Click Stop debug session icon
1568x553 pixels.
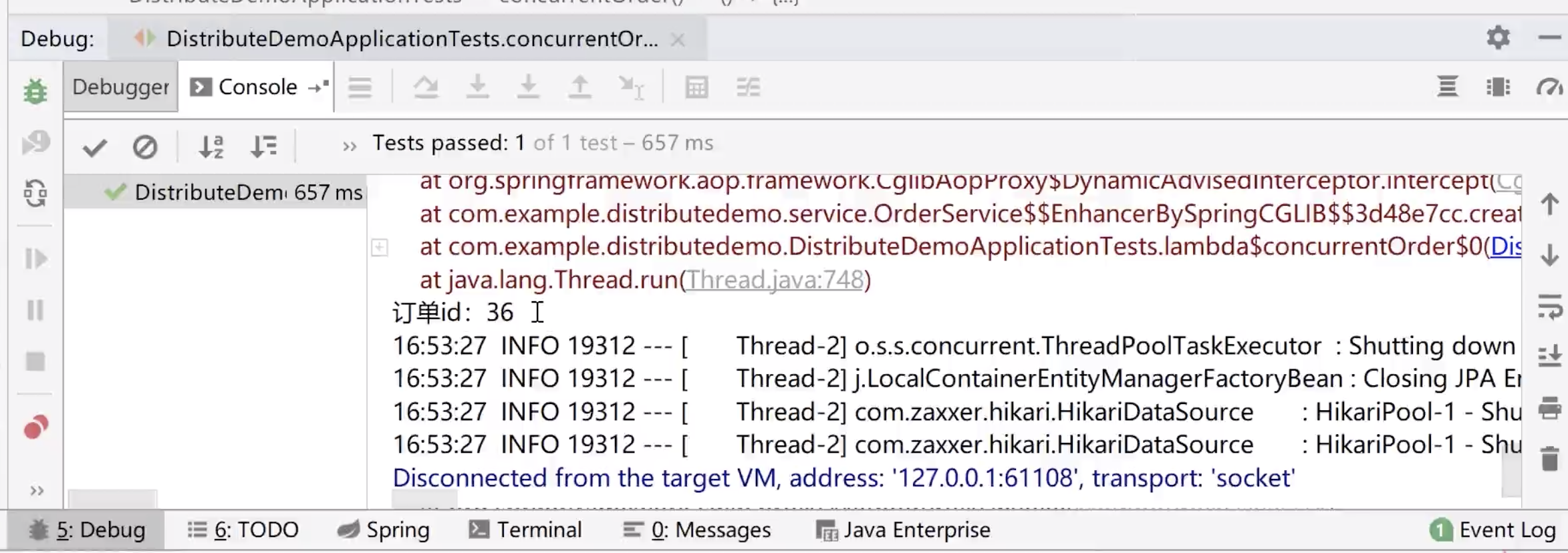coord(35,361)
